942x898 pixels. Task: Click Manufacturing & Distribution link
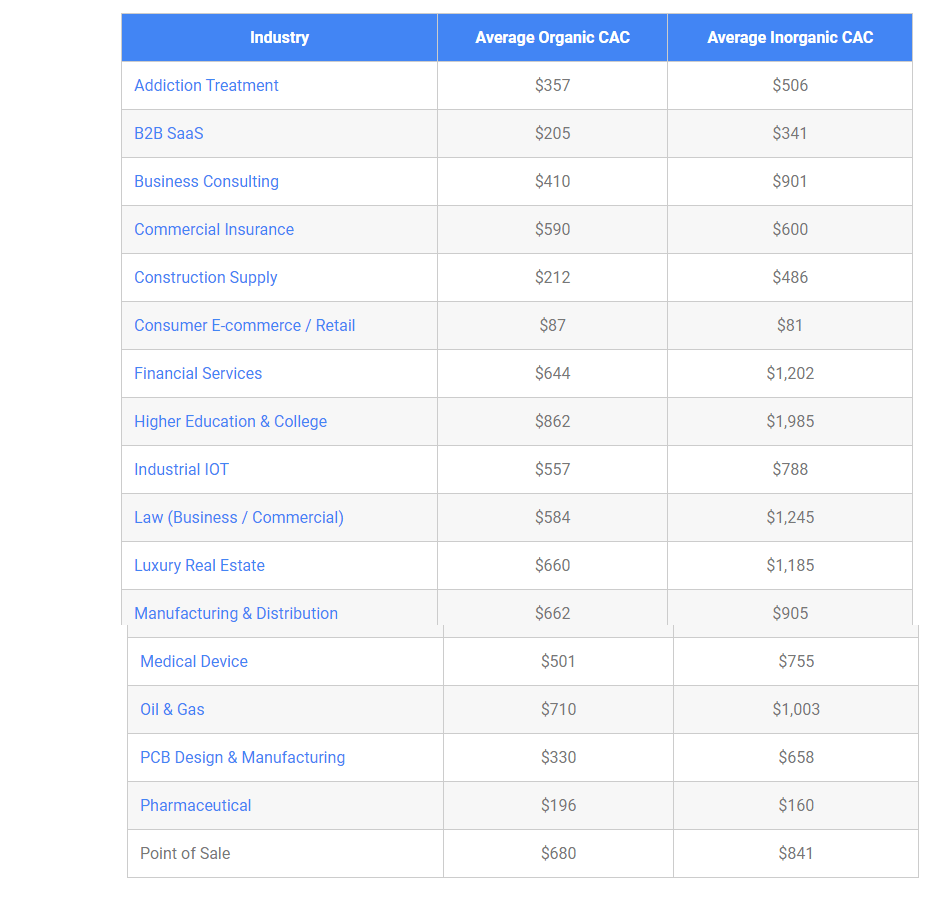(x=236, y=614)
